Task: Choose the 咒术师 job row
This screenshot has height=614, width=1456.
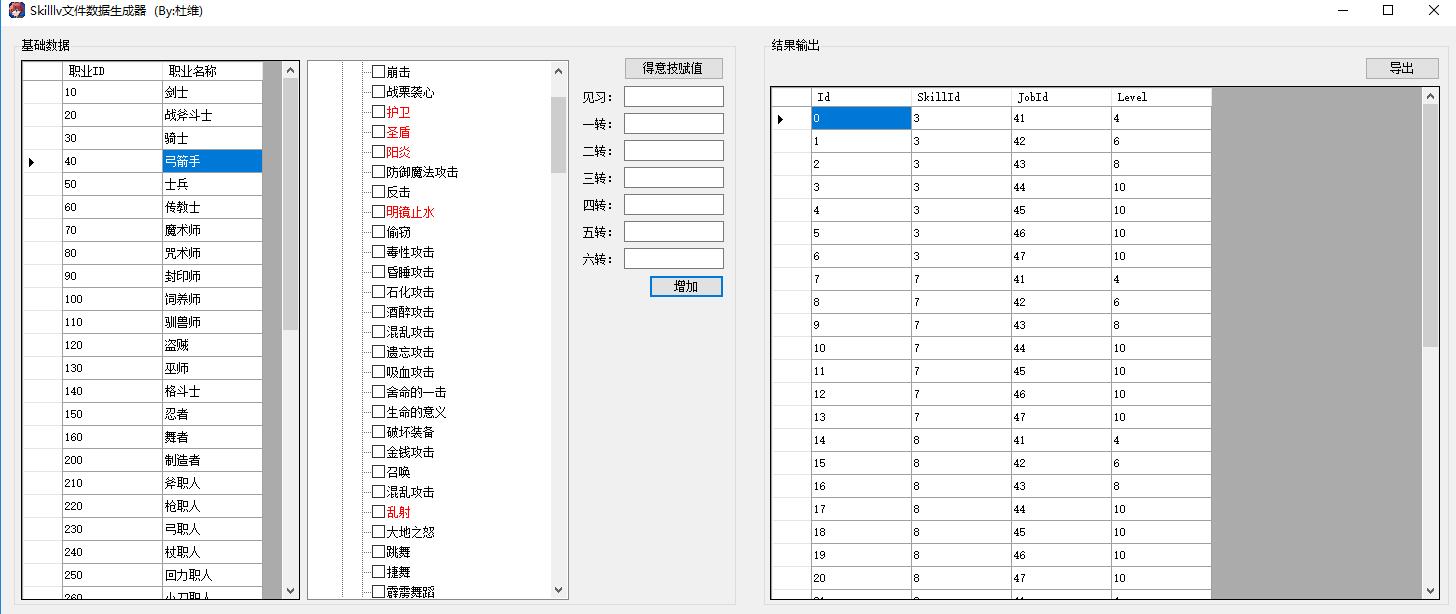Action: tap(142, 253)
